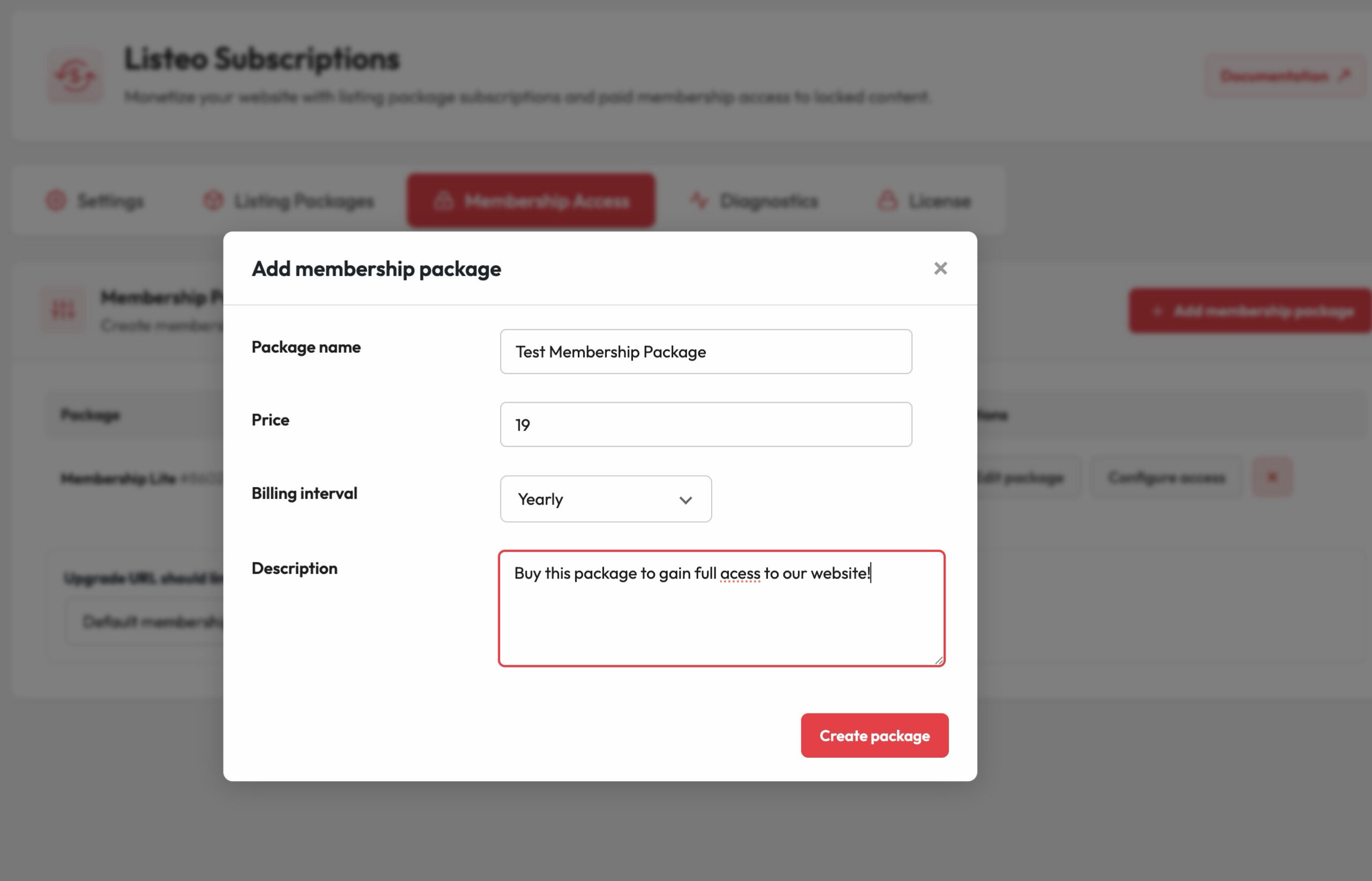Open the Diagnostics tab
1372x881 pixels.
pos(754,201)
